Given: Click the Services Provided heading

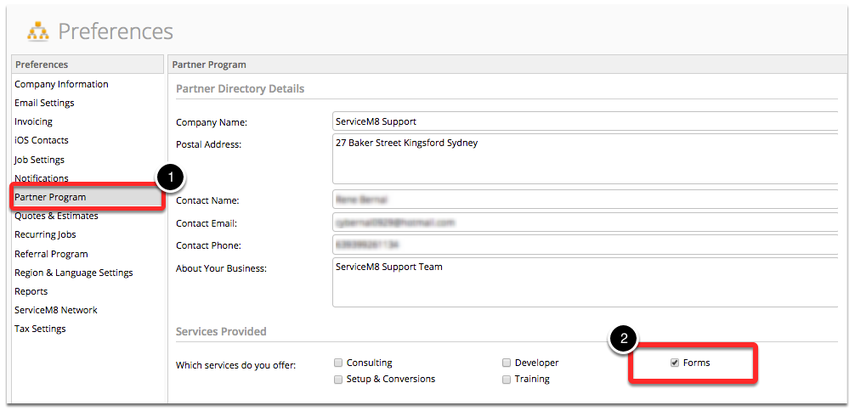Looking at the screenshot, I should (x=221, y=331).
